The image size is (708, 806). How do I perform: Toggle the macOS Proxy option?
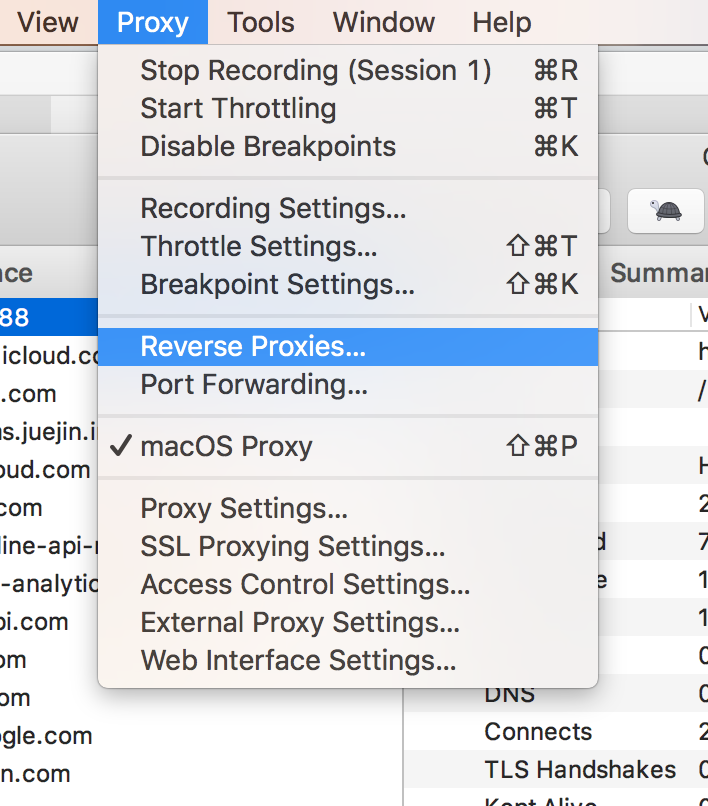[x=226, y=447]
